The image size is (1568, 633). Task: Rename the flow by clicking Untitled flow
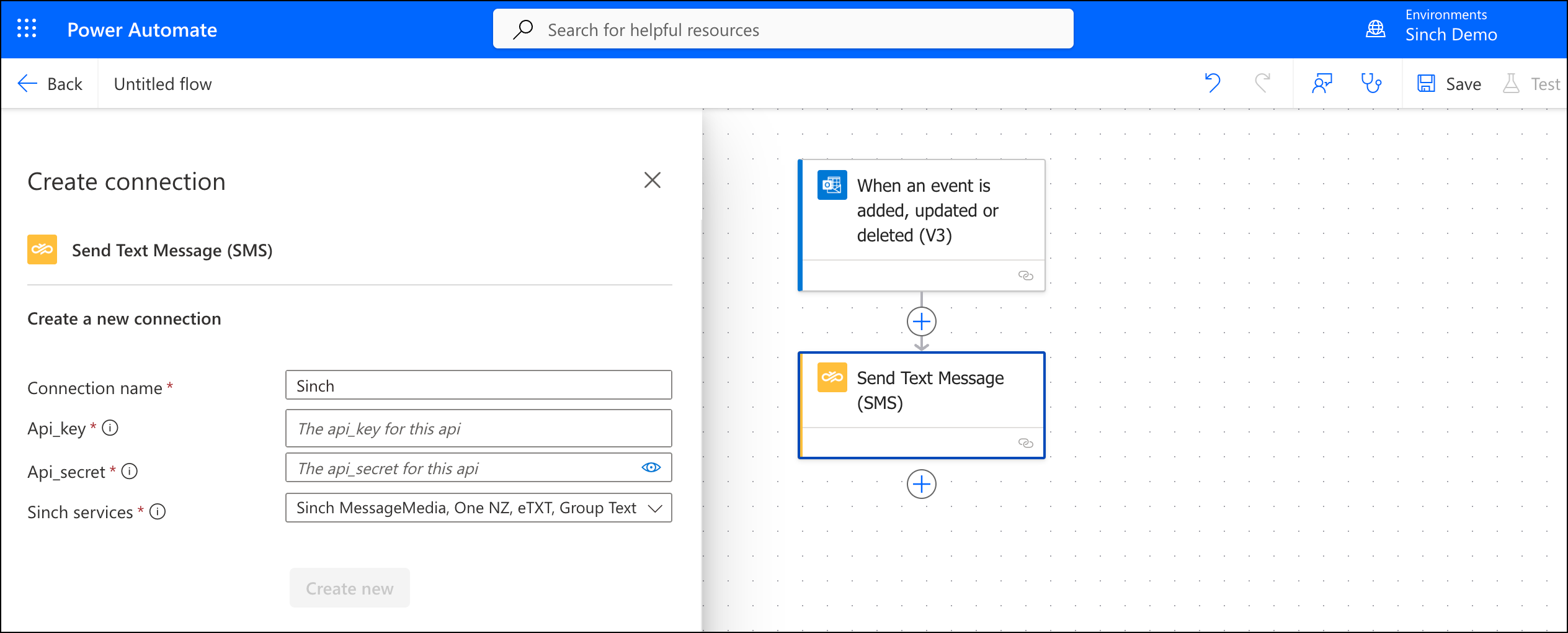[x=162, y=83]
